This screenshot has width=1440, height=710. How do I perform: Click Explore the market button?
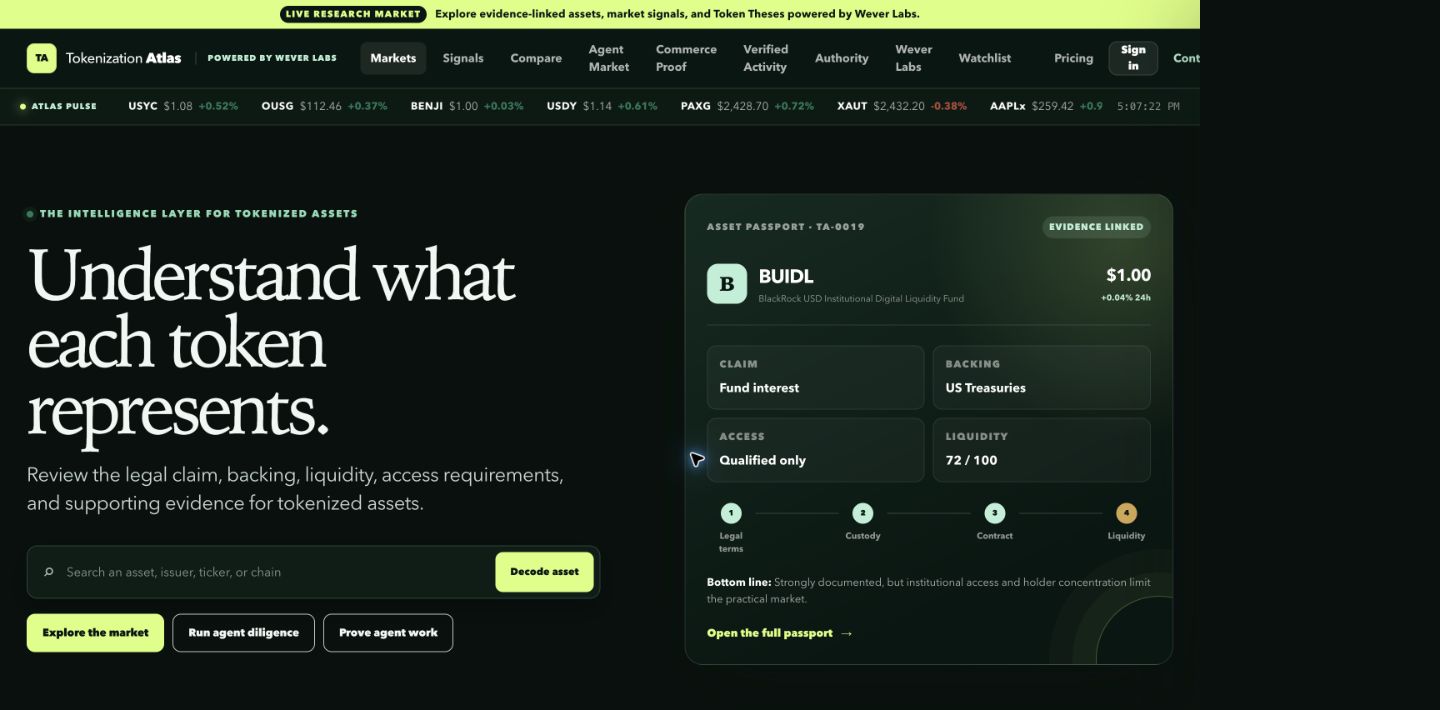coord(95,633)
